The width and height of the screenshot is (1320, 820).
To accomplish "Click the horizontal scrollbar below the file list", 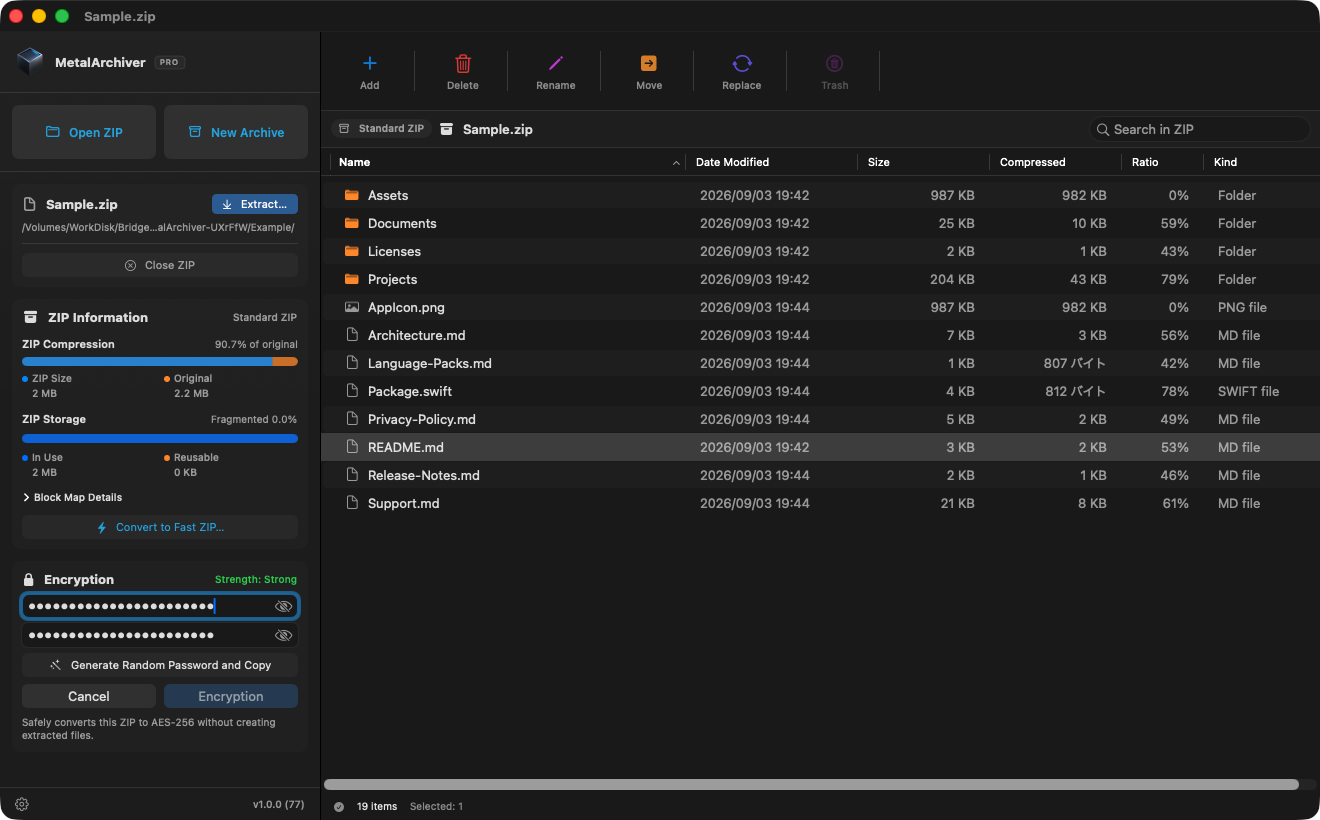I will click(x=811, y=785).
